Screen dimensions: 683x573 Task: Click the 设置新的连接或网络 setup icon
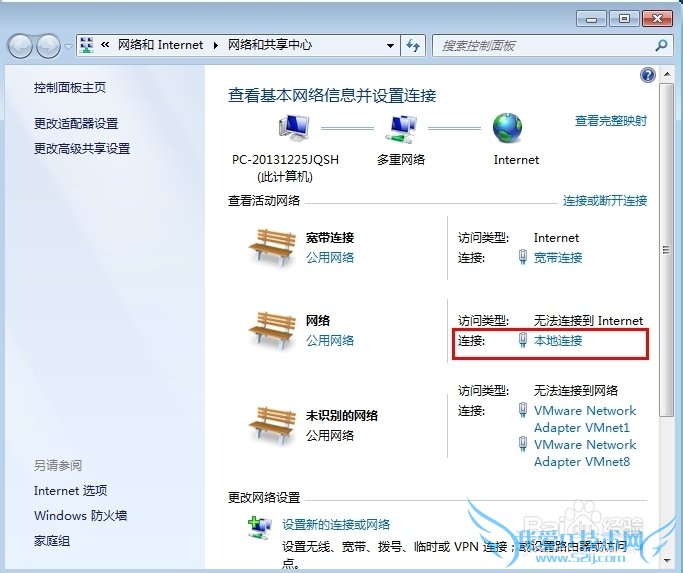[x=260, y=527]
